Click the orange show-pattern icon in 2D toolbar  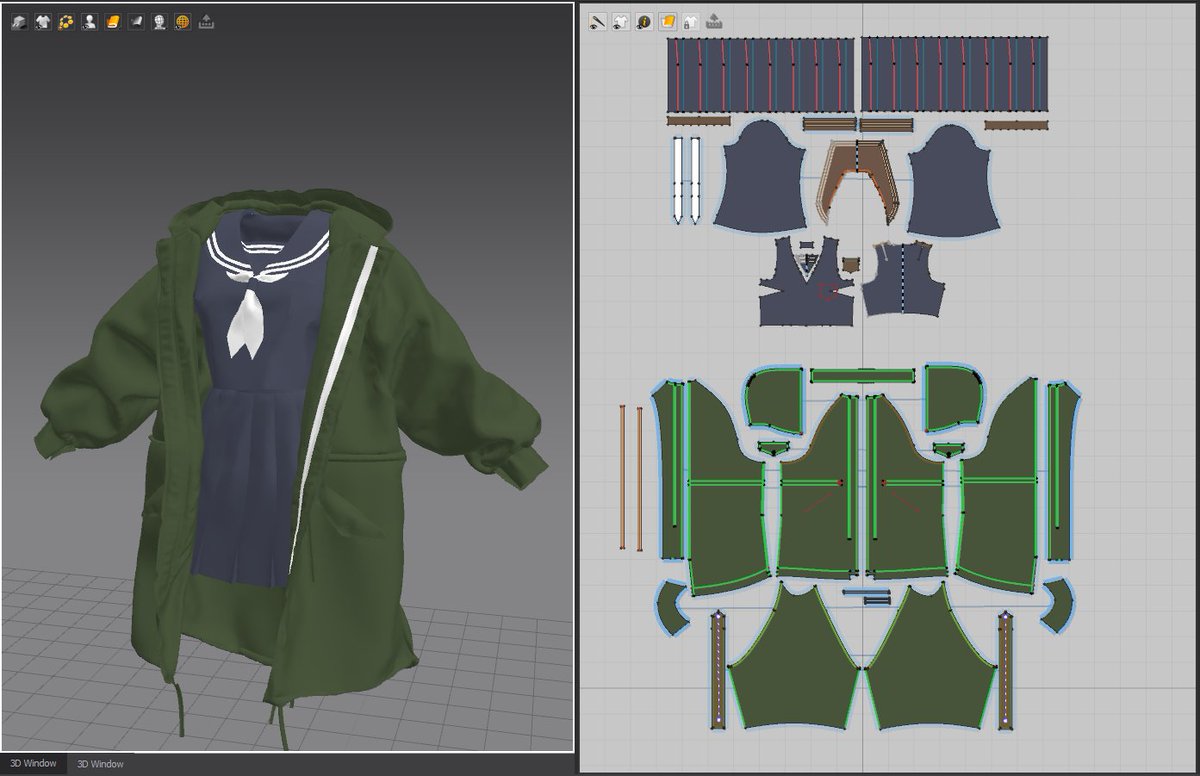point(668,21)
